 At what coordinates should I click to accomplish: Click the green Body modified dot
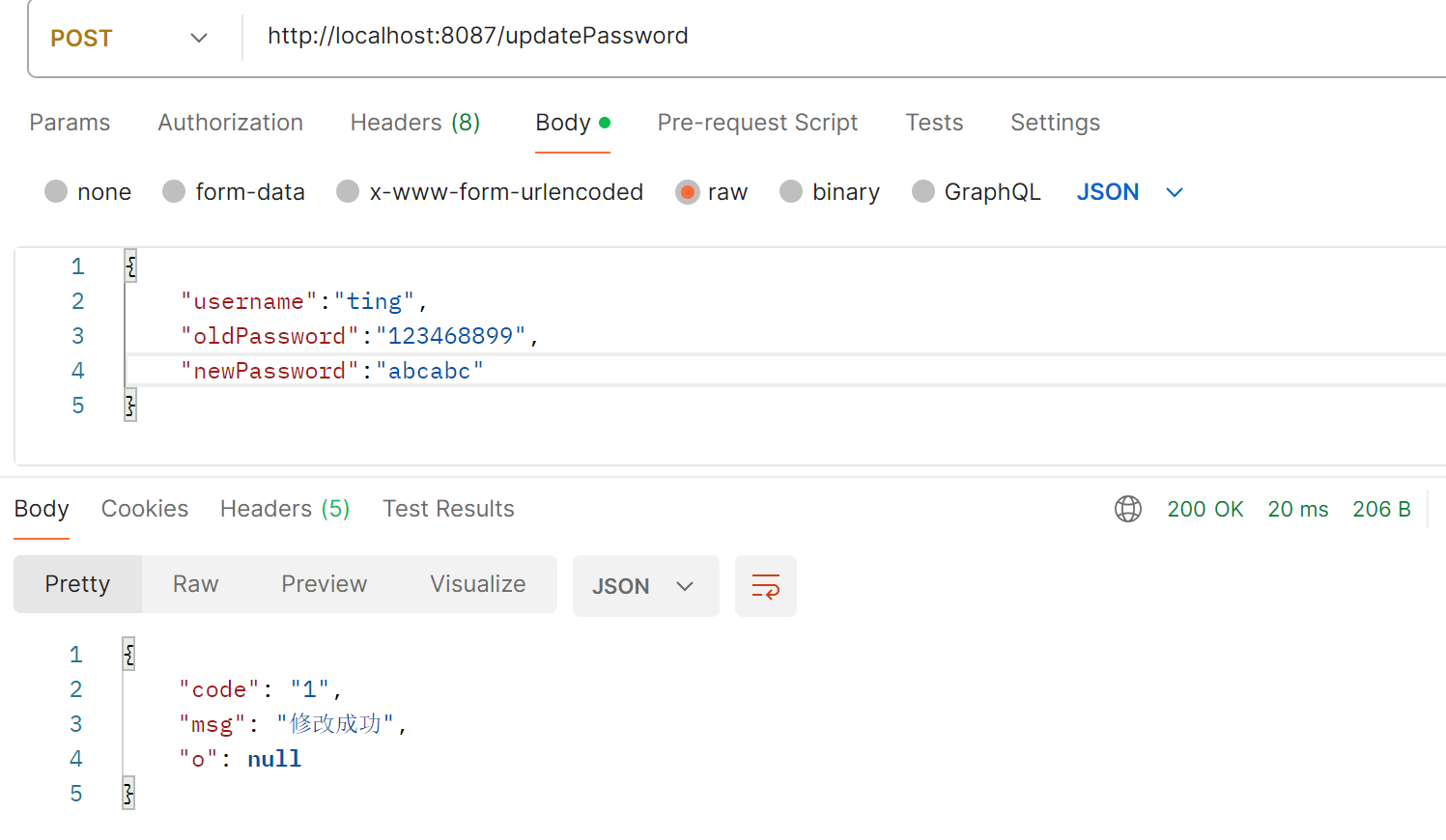coord(605,123)
